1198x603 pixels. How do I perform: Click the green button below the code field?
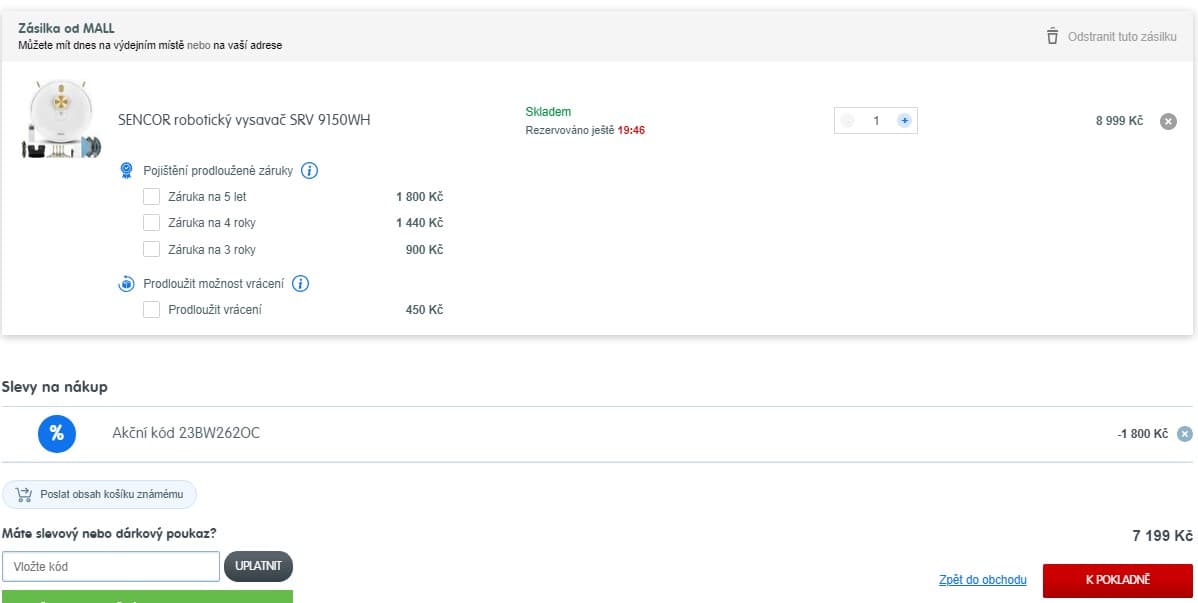(x=147, y=596)
